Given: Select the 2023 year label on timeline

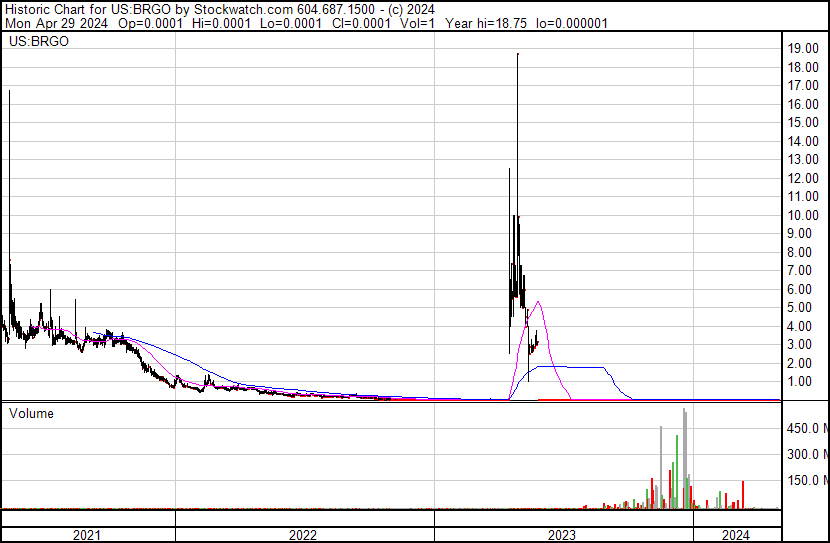Looking at the screenshot, I should (x=562, y=535).
